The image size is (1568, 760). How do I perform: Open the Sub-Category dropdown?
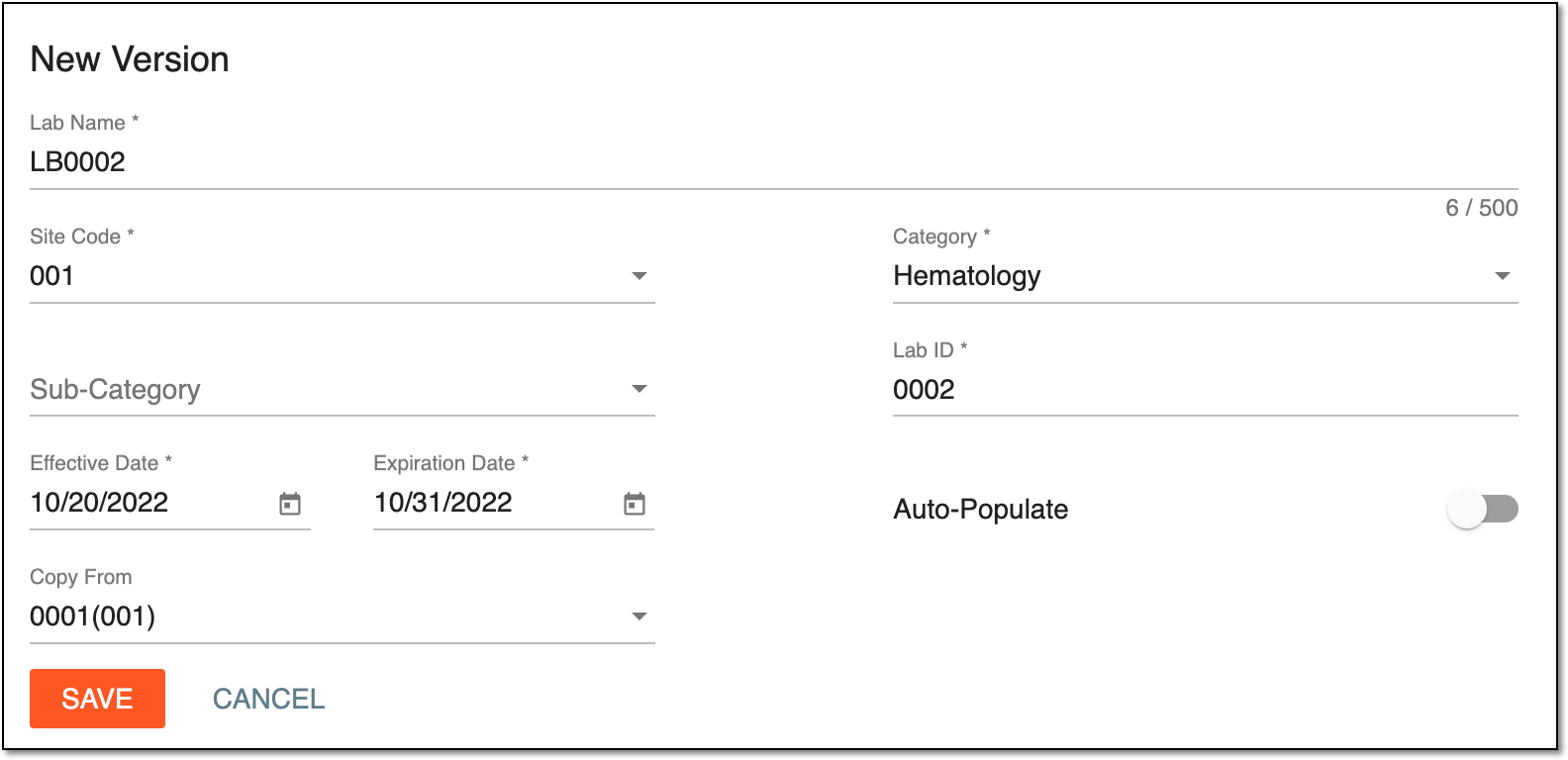[343, 390]
